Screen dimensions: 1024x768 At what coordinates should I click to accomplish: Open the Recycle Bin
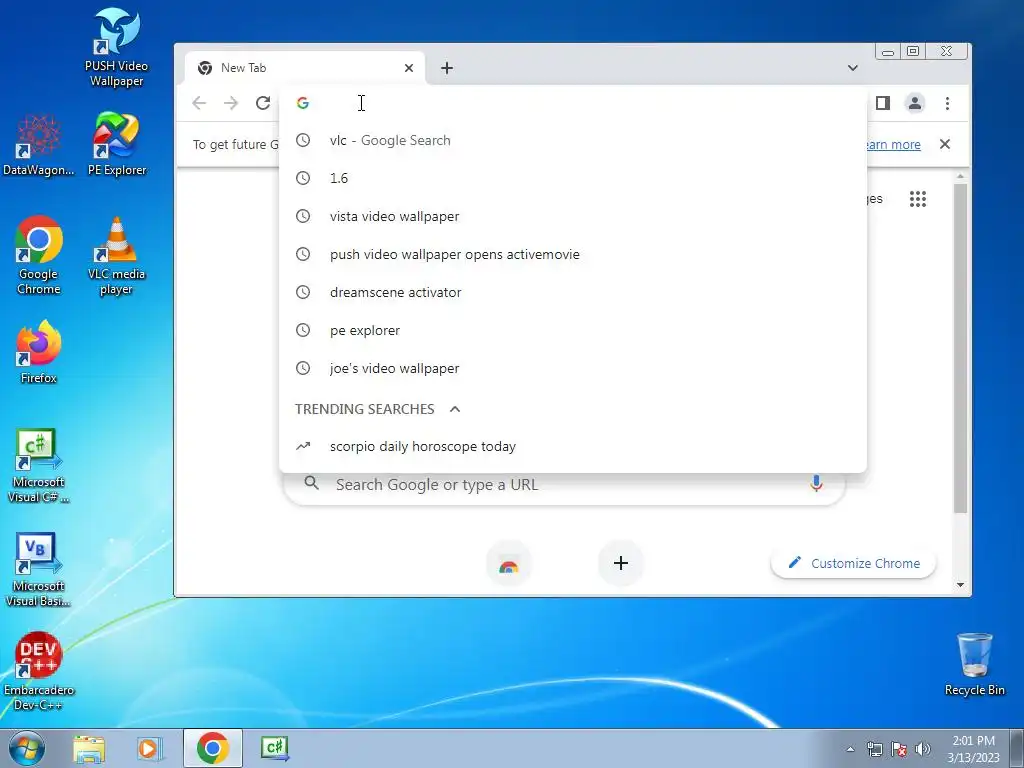click(x=974, y=664)
